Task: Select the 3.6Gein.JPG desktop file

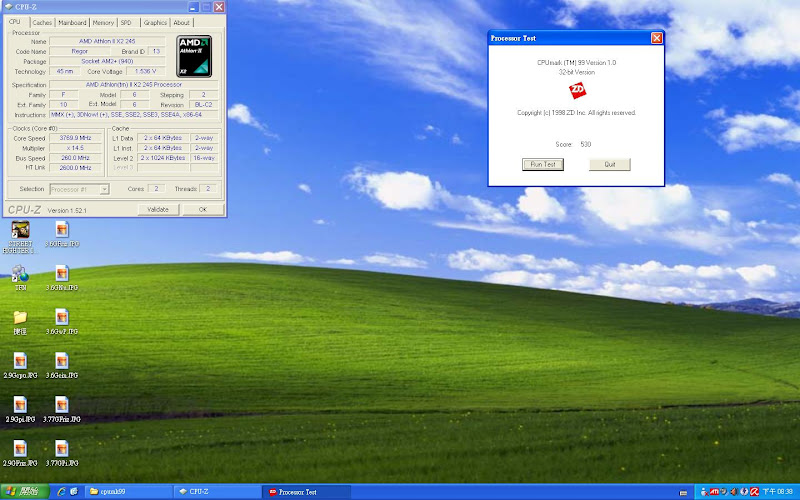Action: pyautogui.click(x=62, y=360)
